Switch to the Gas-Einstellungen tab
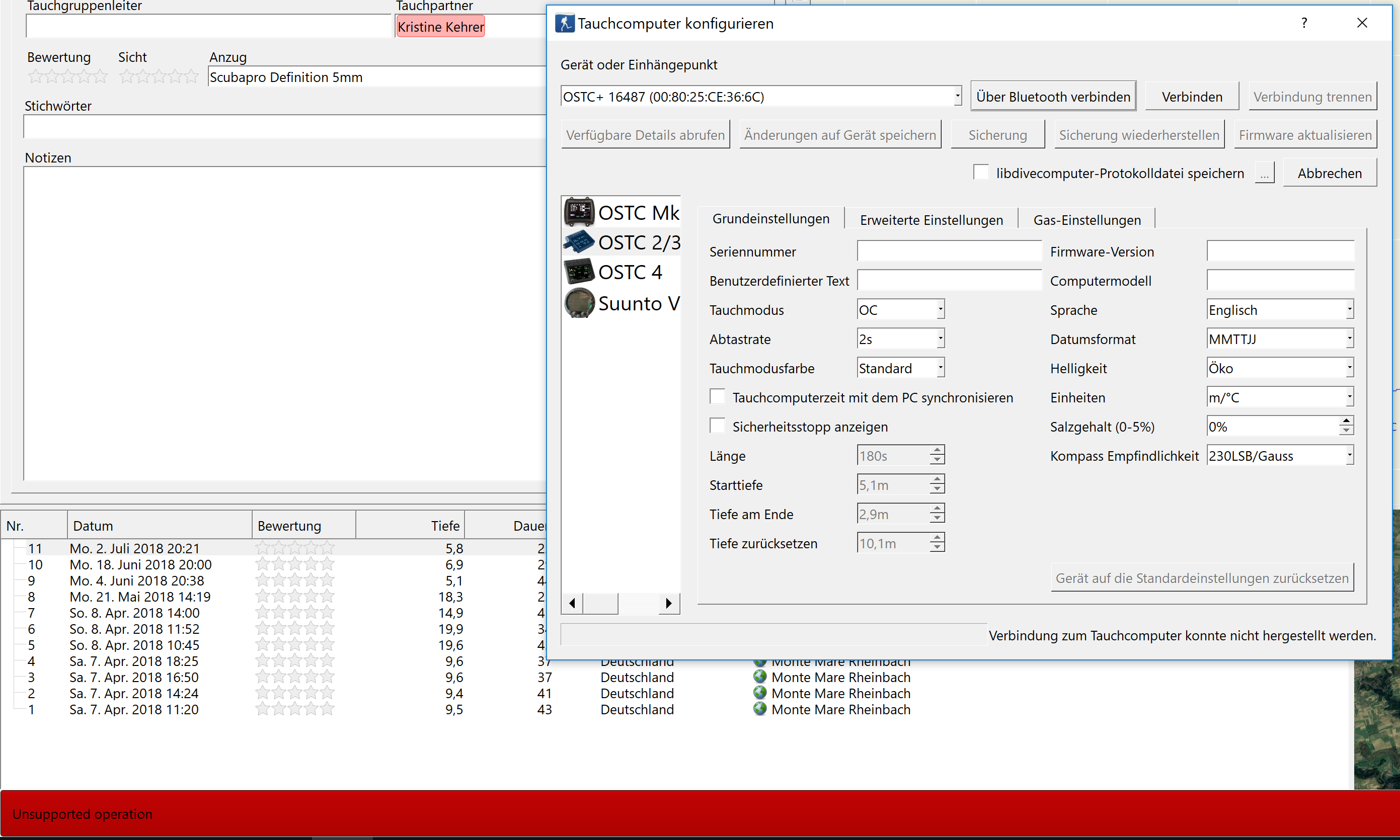 tap(1087, 219)
